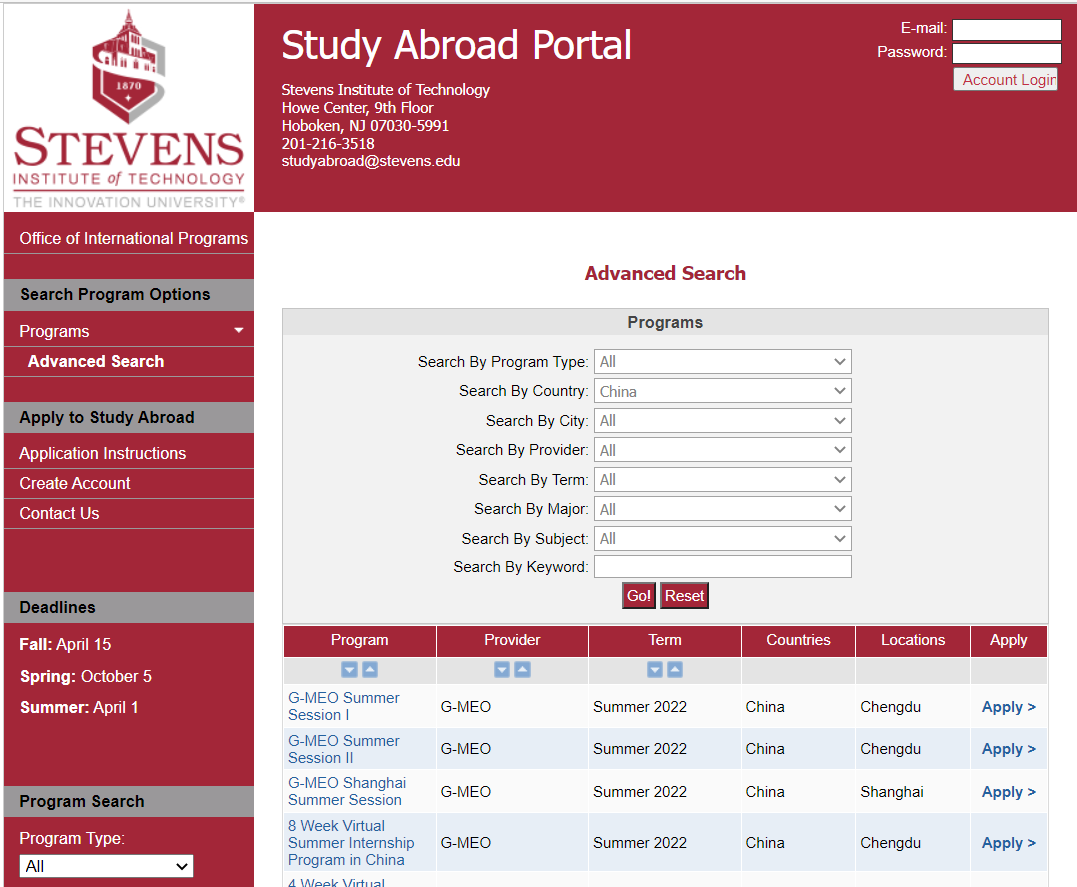The height and width of the screenshot is (887, 1077).
Task: Click the Summer: April 1 deadline text
Action: 79,708
